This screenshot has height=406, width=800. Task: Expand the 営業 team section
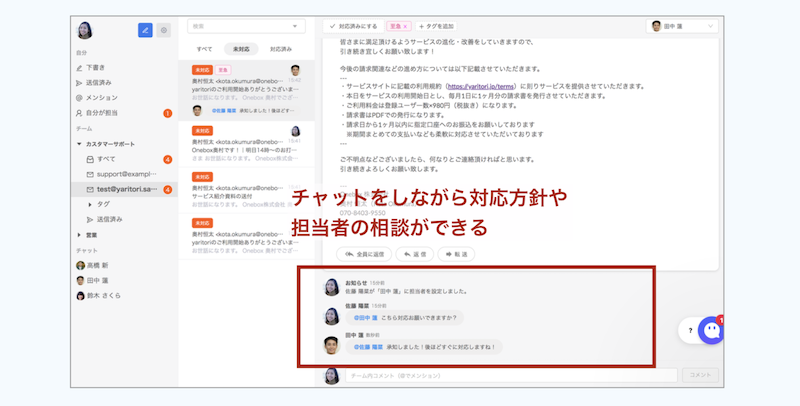tap(79, 234)
